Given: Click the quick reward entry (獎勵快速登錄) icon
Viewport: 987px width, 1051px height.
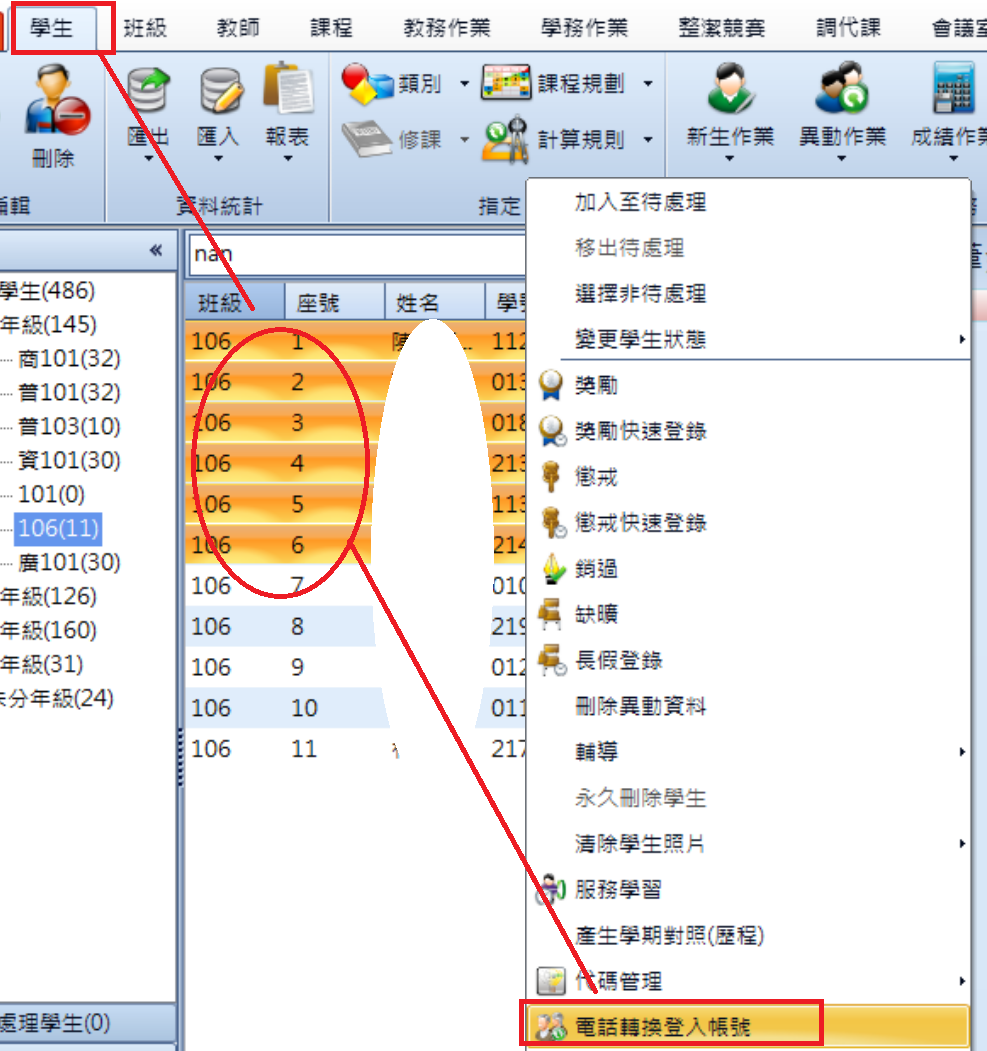Looking at the screenshot, I should (x=552, y=431).
